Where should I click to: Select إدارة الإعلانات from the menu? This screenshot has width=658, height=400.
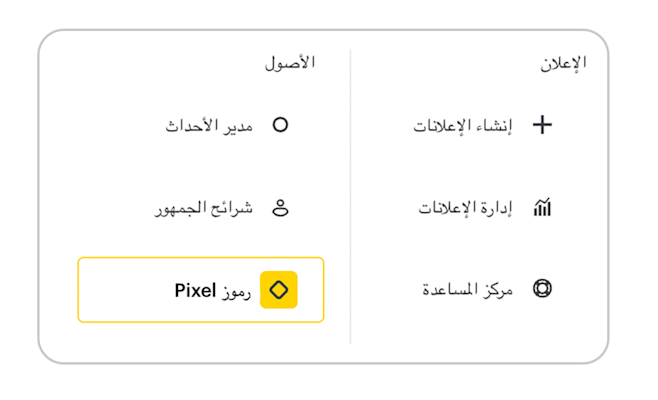[464, 208]
